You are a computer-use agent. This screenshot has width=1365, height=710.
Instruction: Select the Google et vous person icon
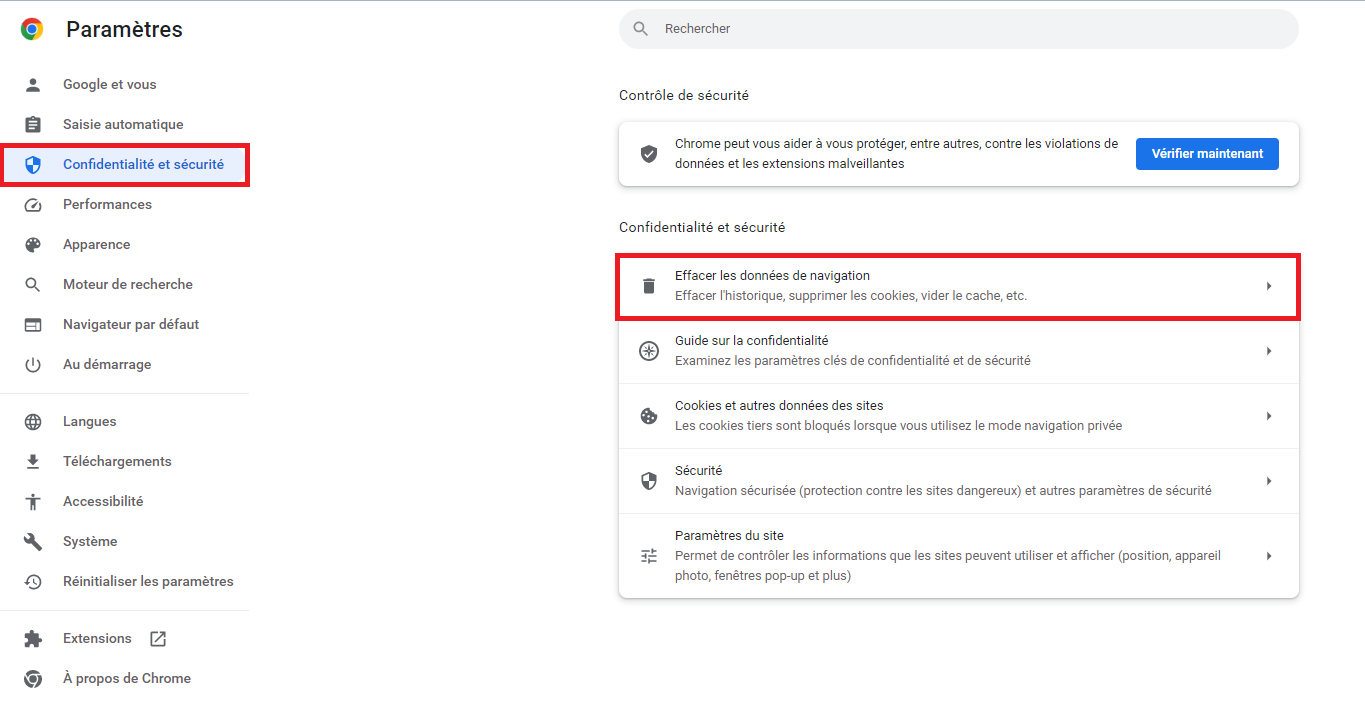(33, 84)
